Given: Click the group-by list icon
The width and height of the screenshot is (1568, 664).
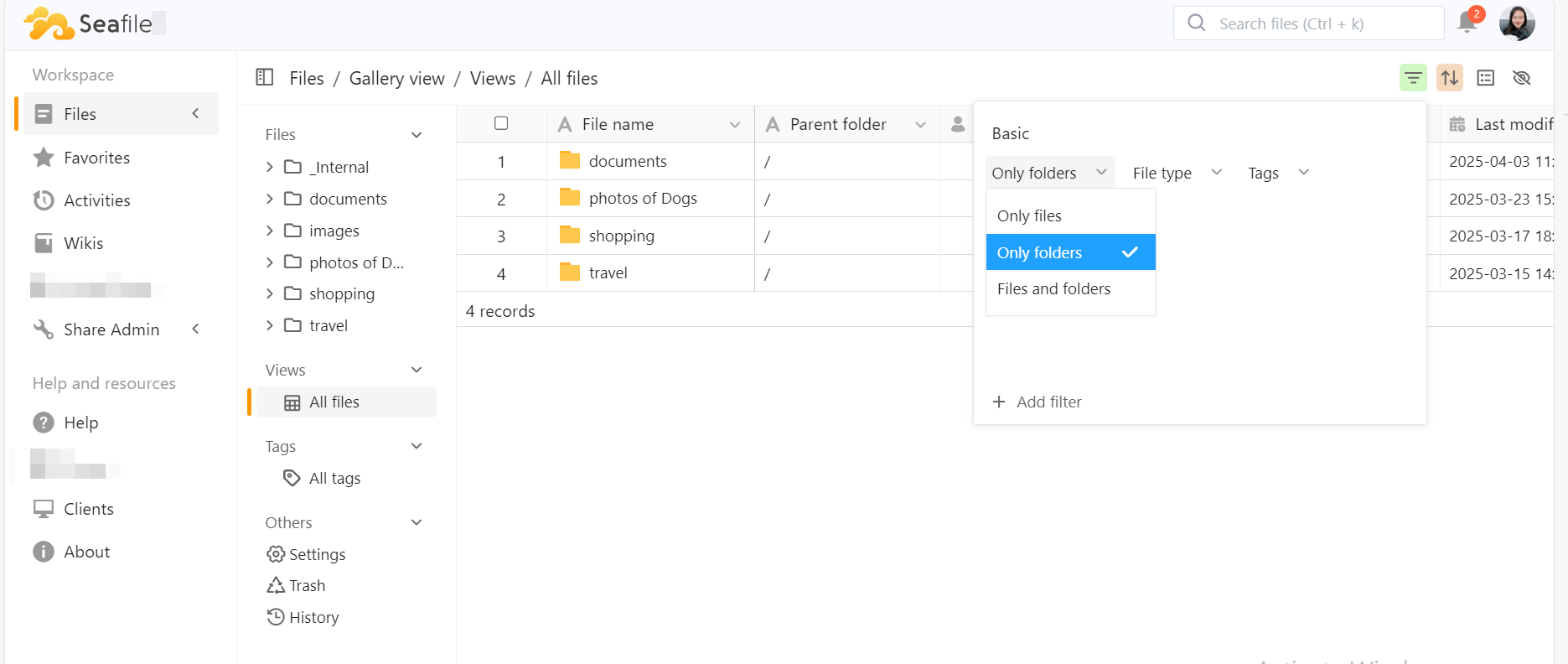Looking at the screenshot, I should [x=1486, y=78].
